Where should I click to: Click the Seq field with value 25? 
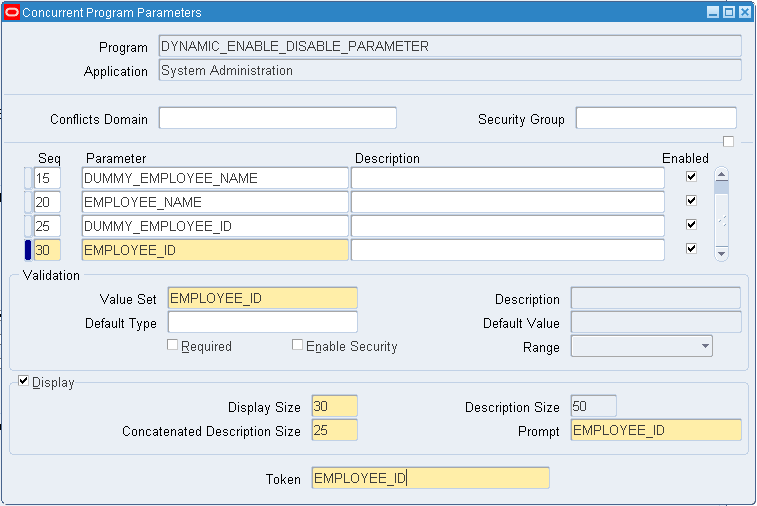(47, 226)
